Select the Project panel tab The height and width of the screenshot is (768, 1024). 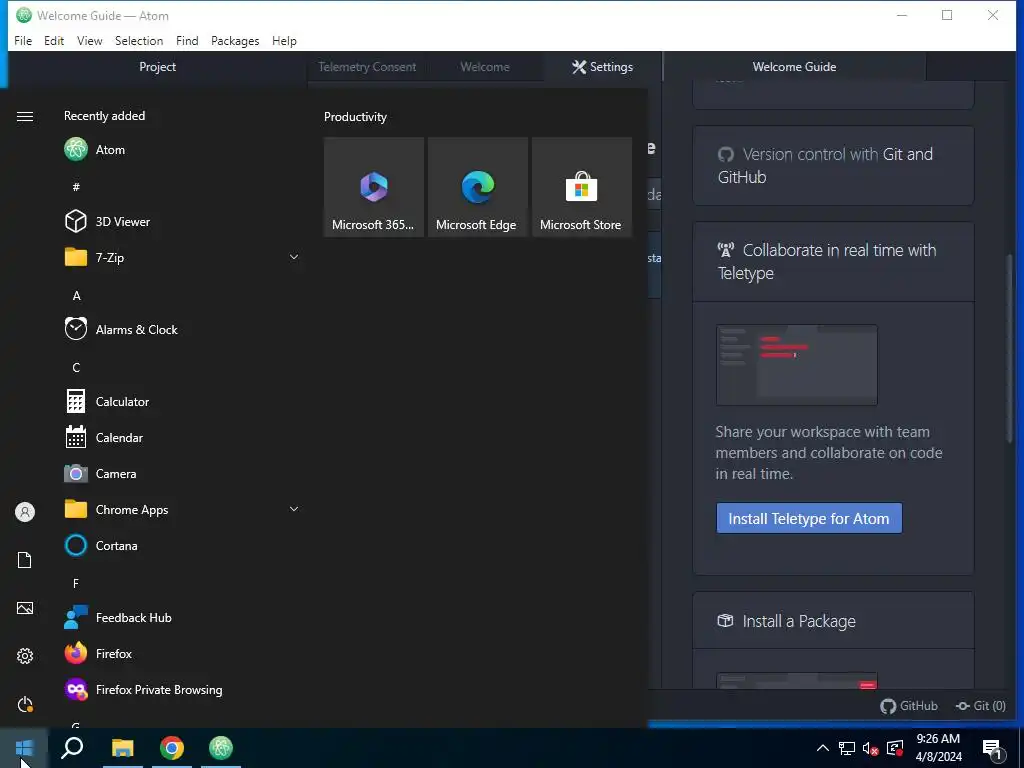[157, 67]
